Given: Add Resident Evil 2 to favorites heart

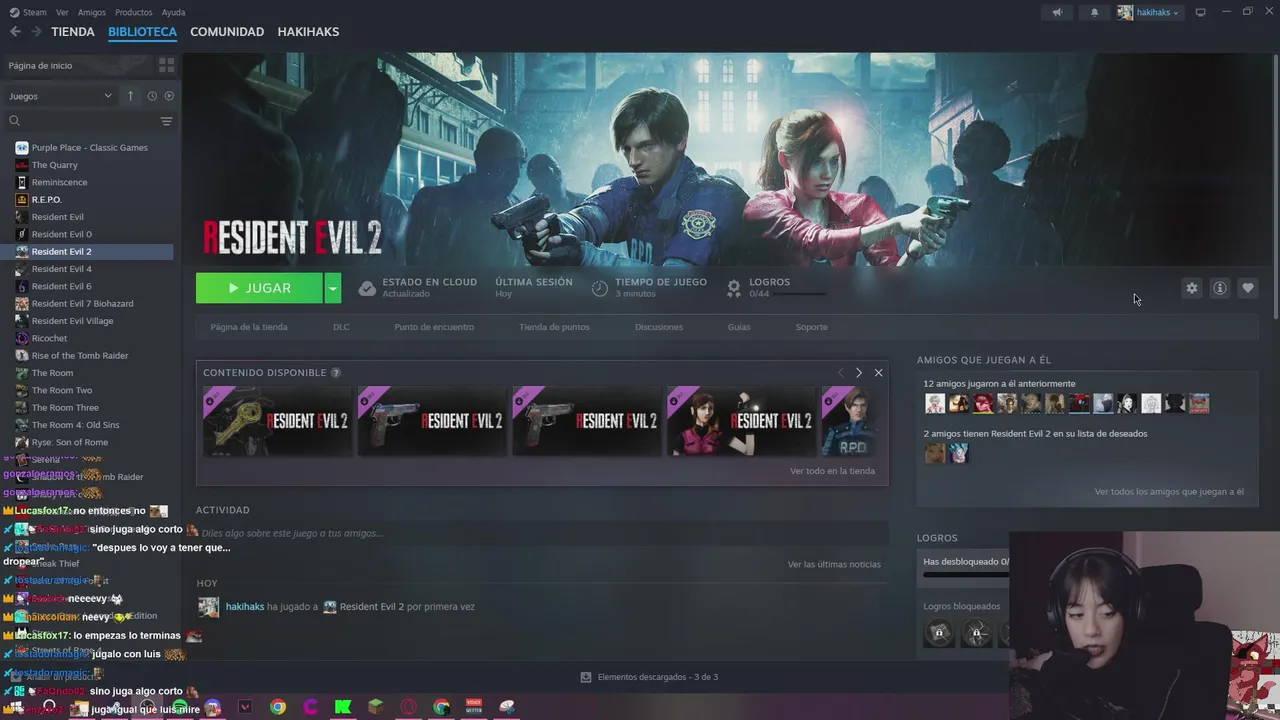Looking at the screenshot, I should click(1247, 288).
